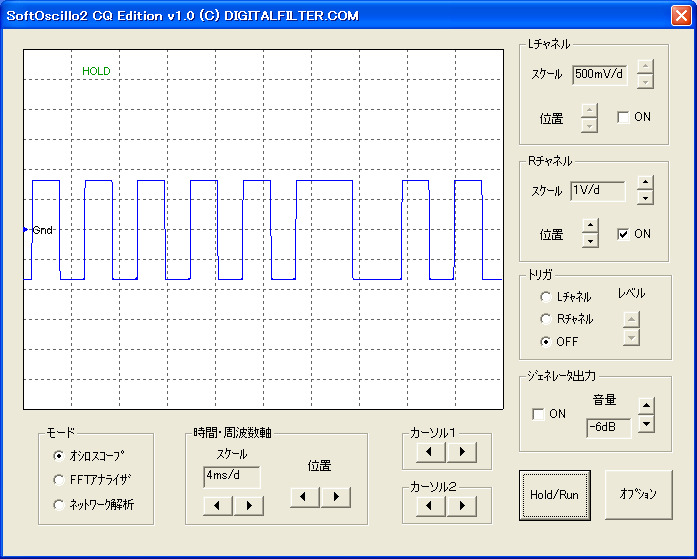Increase time scale with right arrow

coord(247,505)
